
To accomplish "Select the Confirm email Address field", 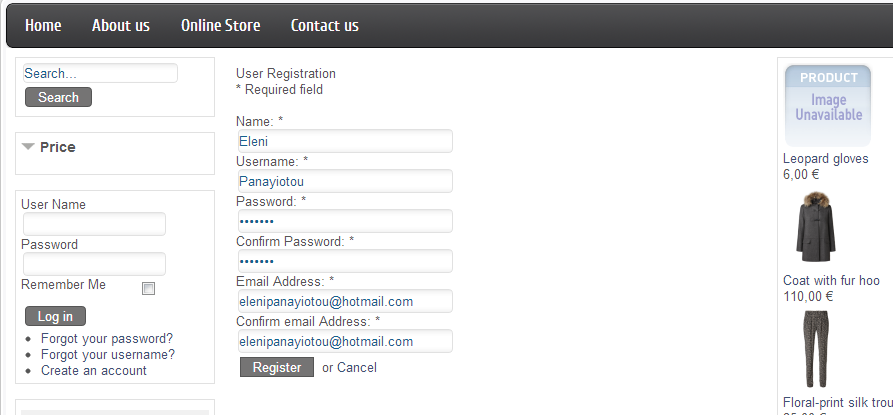I will pyautogui.click(x=345, y=342).
